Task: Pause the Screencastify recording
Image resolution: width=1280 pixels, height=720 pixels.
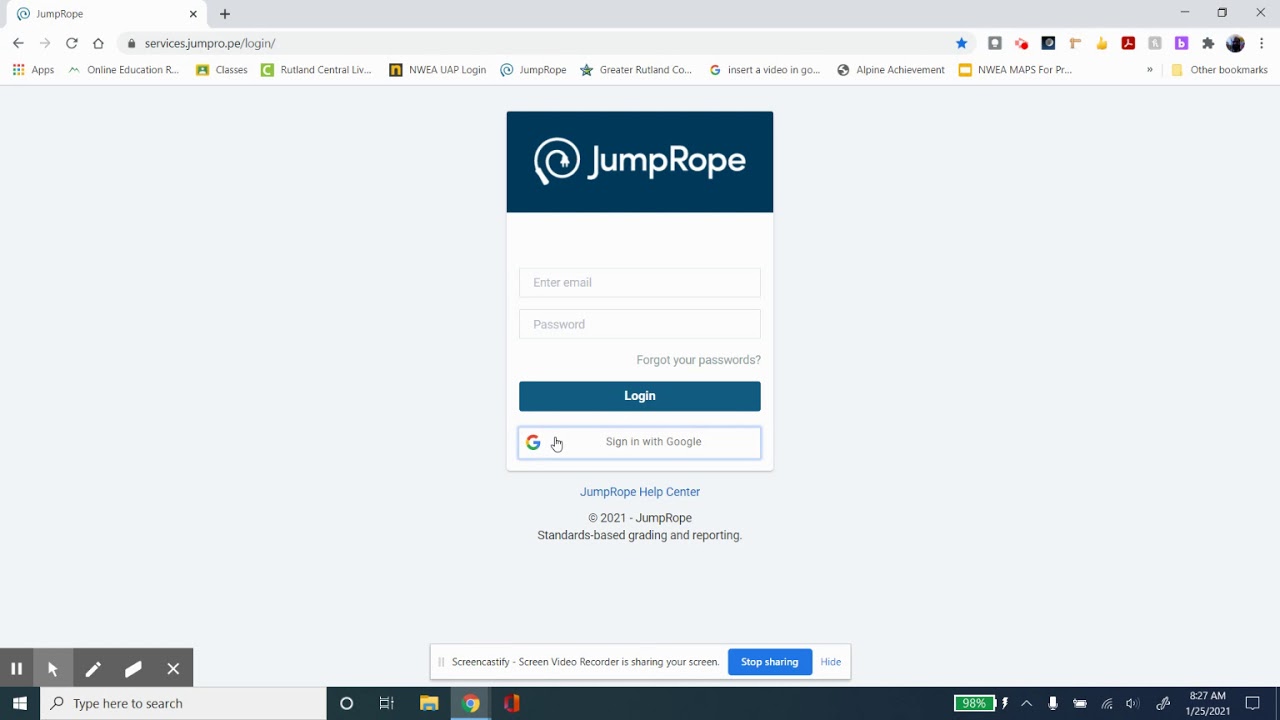Action: click(x=16, y=669)
